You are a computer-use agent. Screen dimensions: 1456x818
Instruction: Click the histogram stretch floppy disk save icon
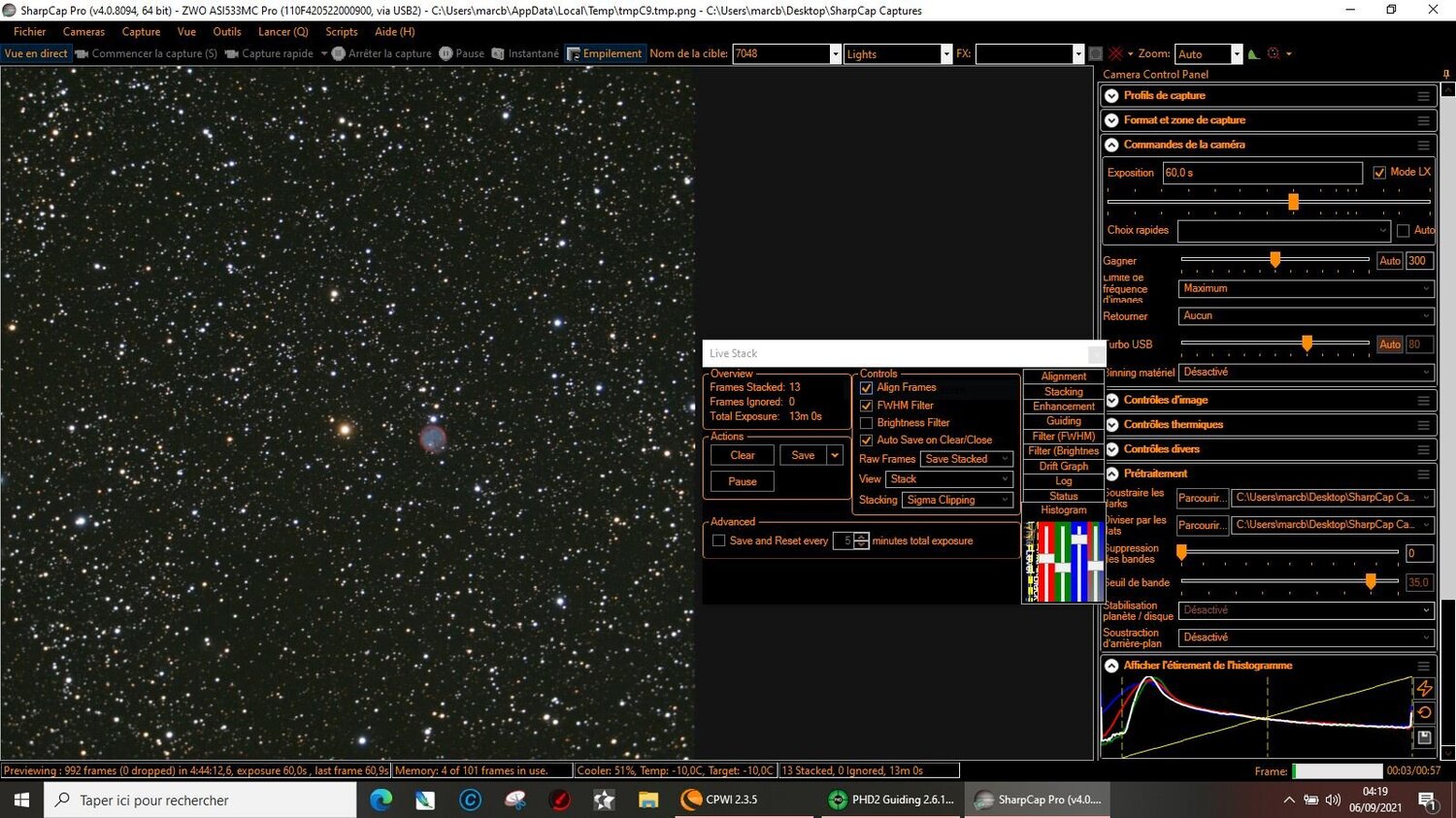1424,737
